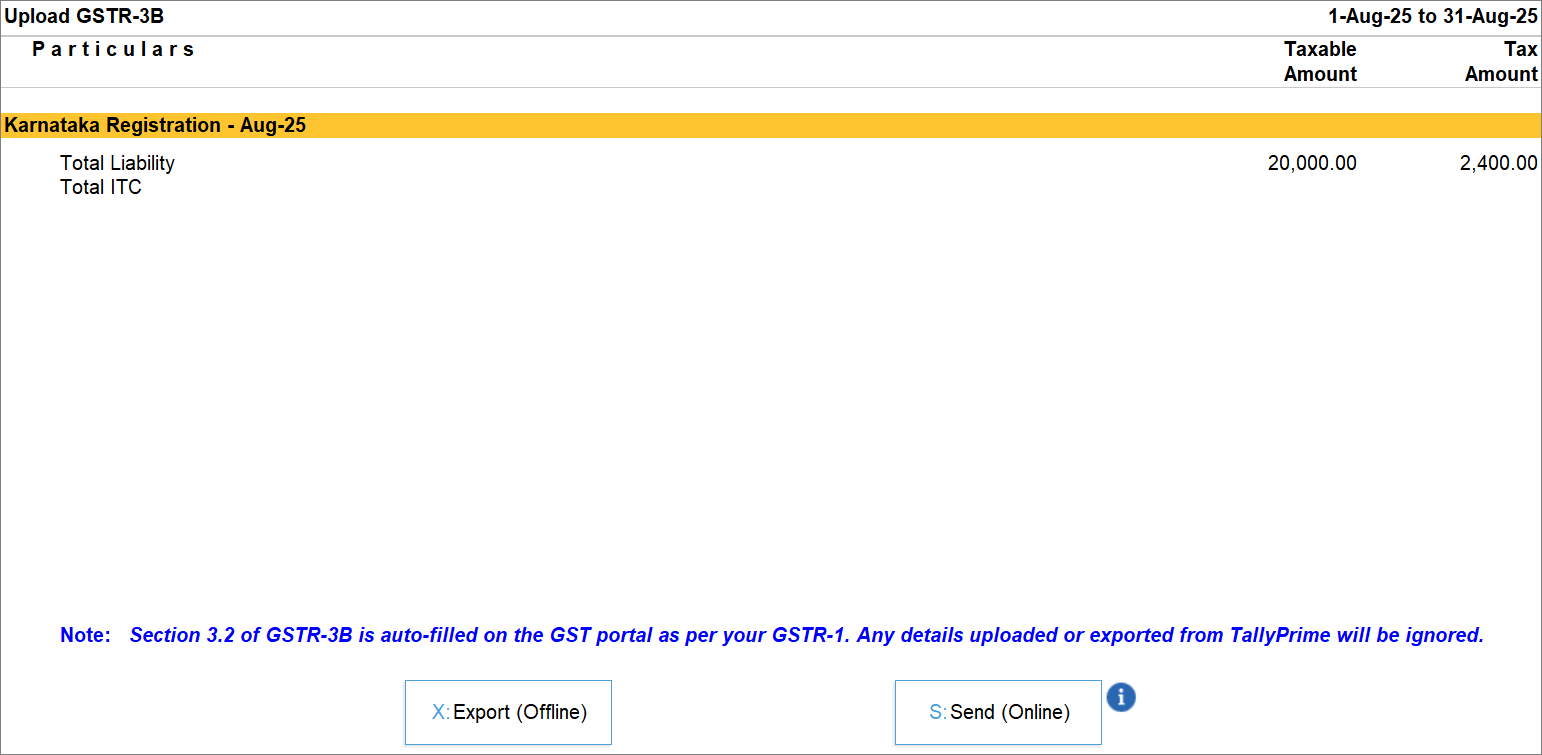Click the empty Taxable Amount cell for Total ITC
Viewport: 1542px width, 755px height.
click(1311, 187)
